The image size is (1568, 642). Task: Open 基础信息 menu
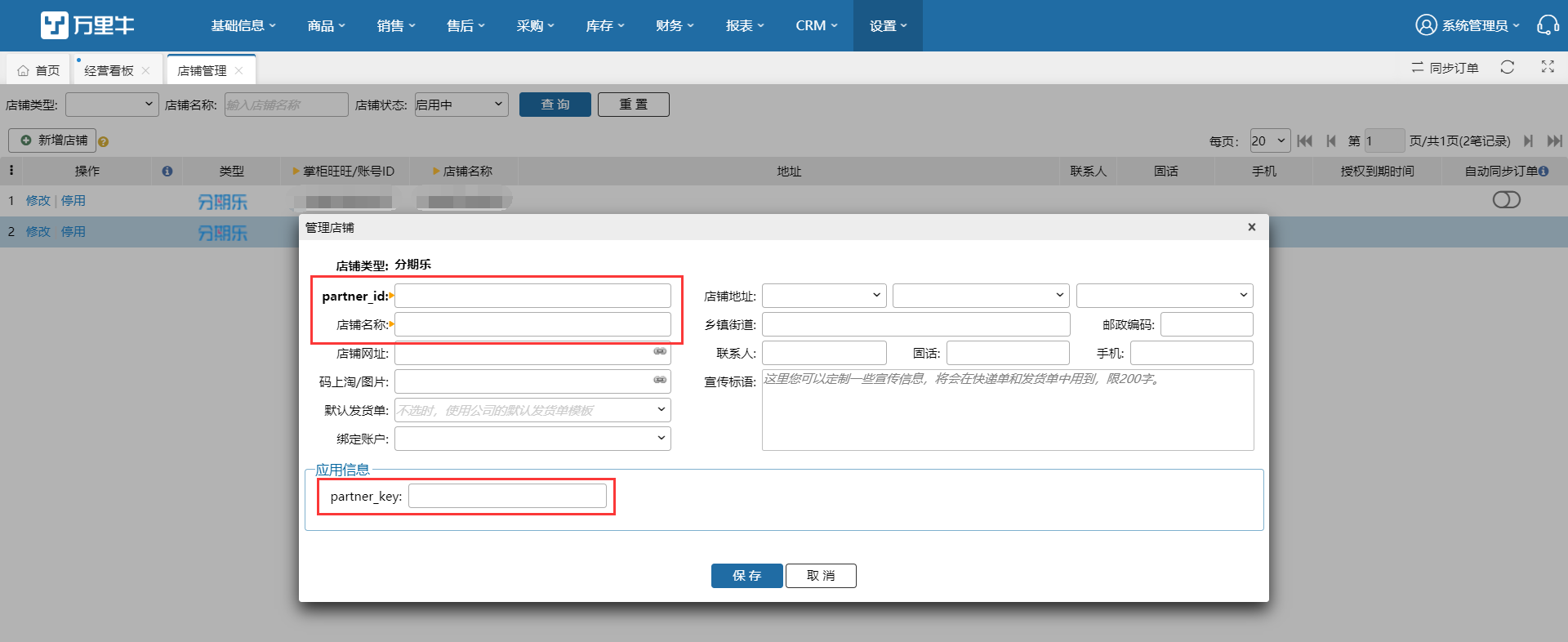(x=243, y=25)
